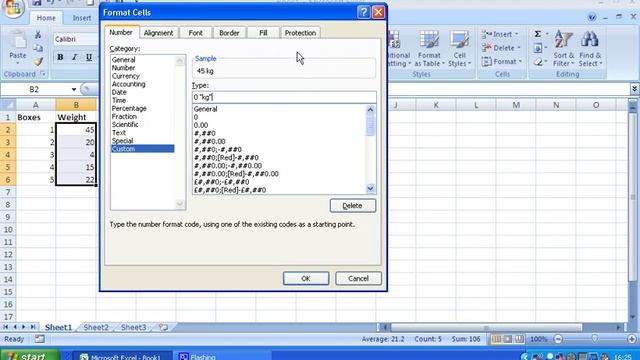Toggle Underline formatting

tap(89, 57)
